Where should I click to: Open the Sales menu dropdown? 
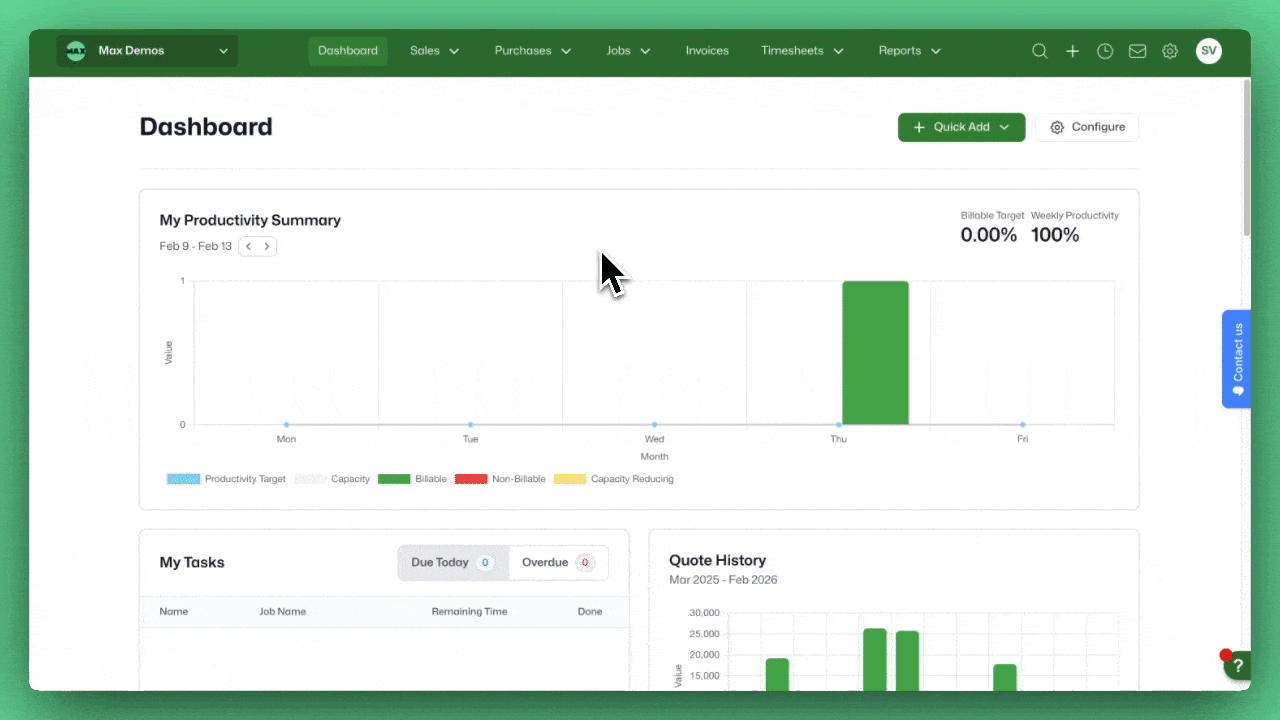coord(434,51)
